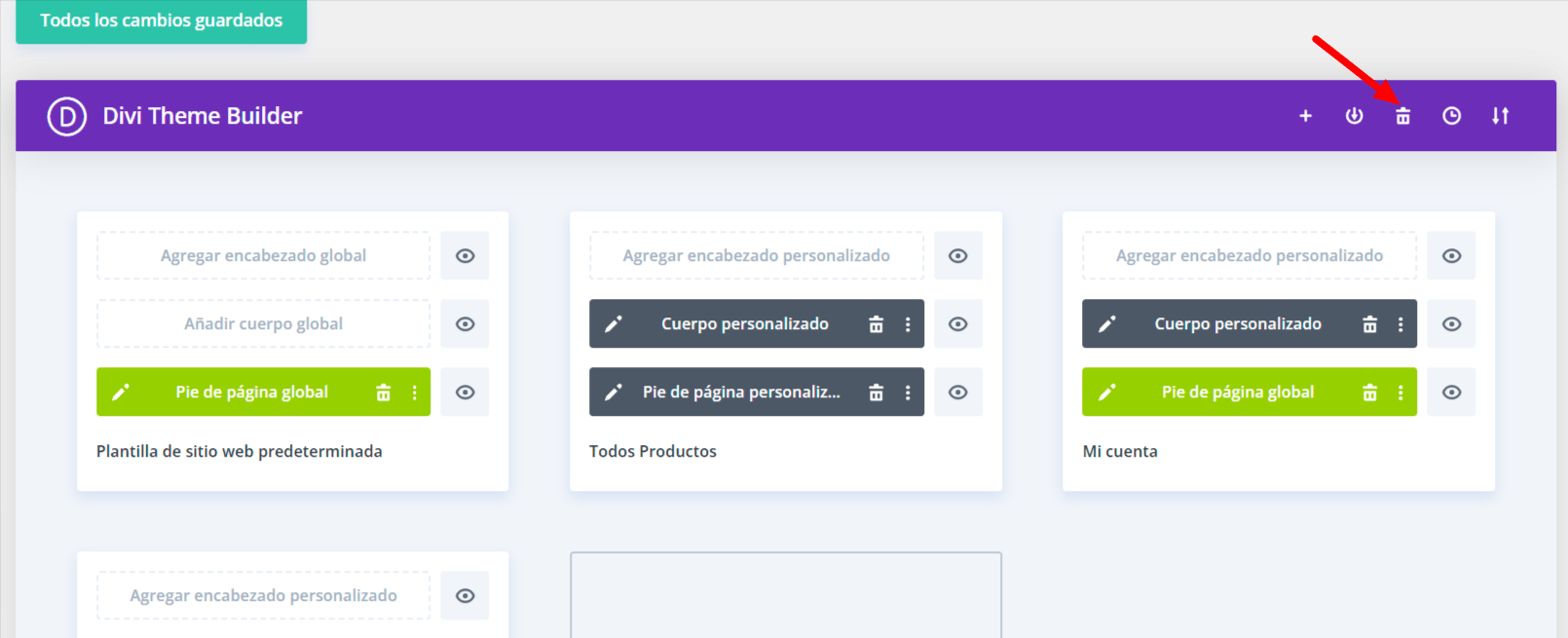
Task: Toggle body visibility in Mi cuenta
Action: pos(1451,323)
